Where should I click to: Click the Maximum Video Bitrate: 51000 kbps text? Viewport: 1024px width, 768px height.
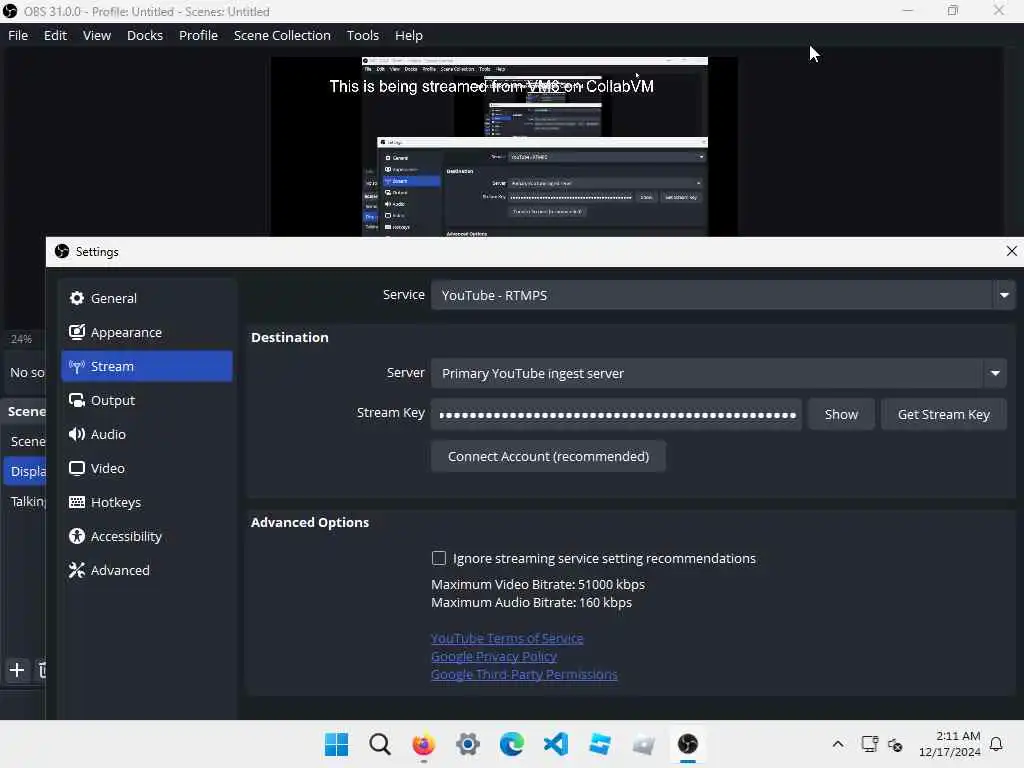pyautogui.click(x=537, y=584)
